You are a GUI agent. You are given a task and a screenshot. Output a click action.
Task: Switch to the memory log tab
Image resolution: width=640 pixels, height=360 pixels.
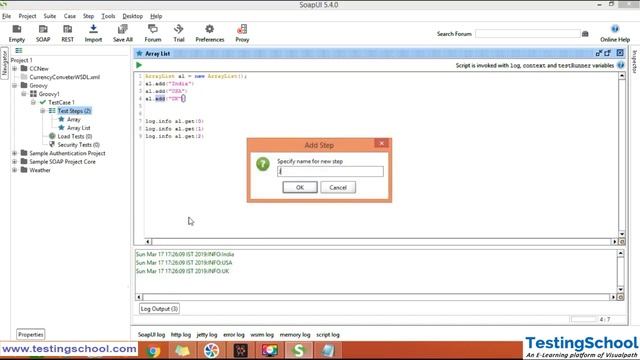coord(295,335)
